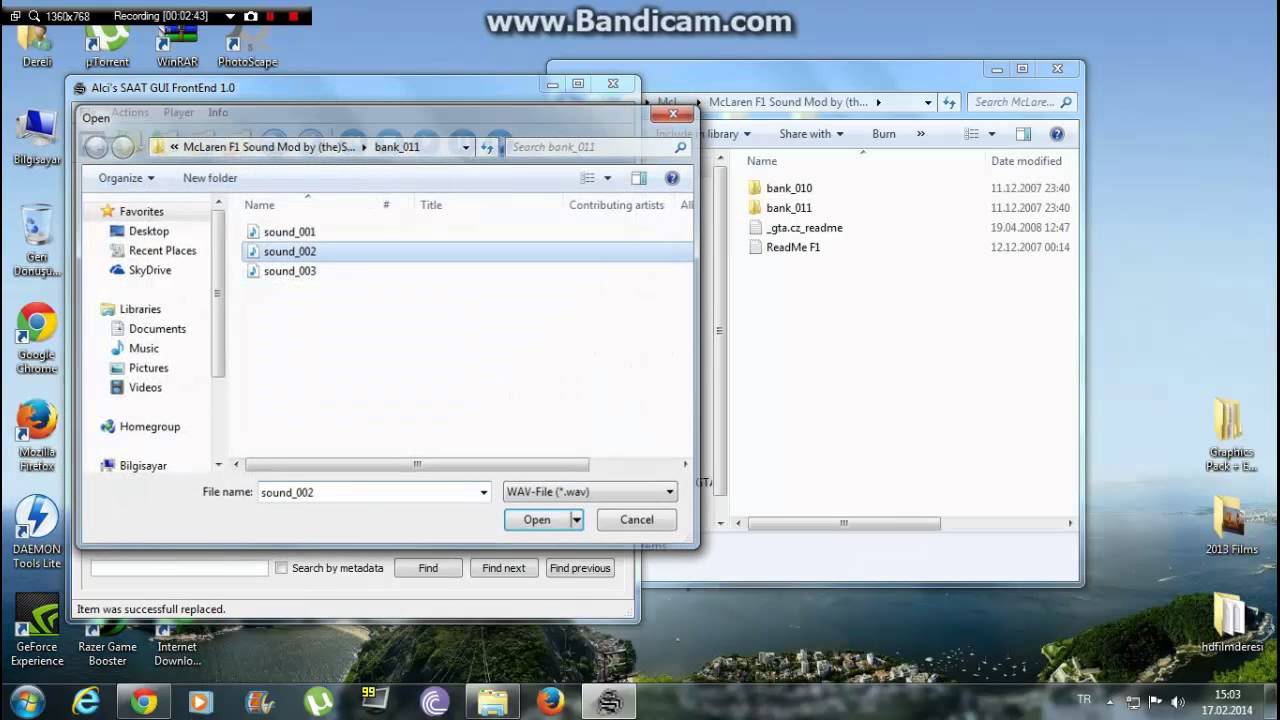This screenshot has width=1280, height=720.
Task: Click New folder in the Open dialog
Action: click(x=210, y=178)
